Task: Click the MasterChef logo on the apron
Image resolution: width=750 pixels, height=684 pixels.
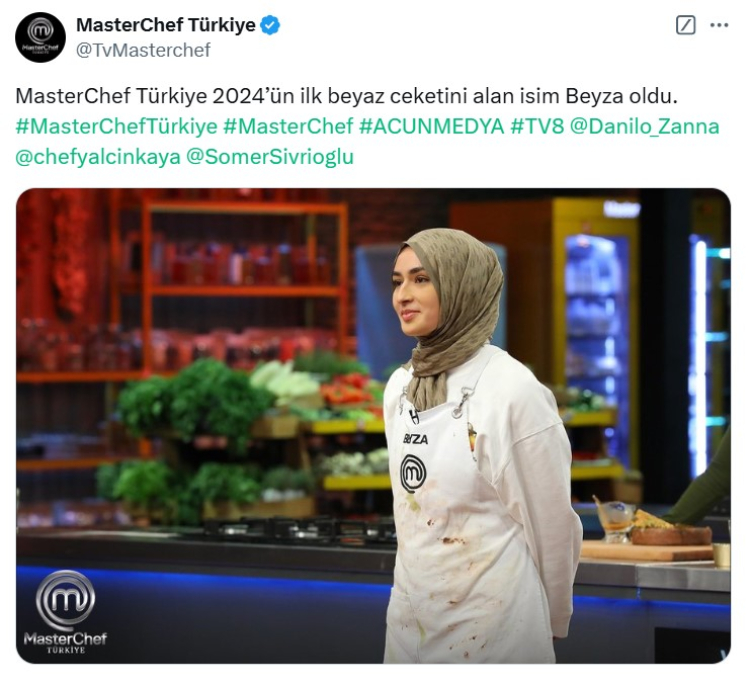Action: pos(413,474)
